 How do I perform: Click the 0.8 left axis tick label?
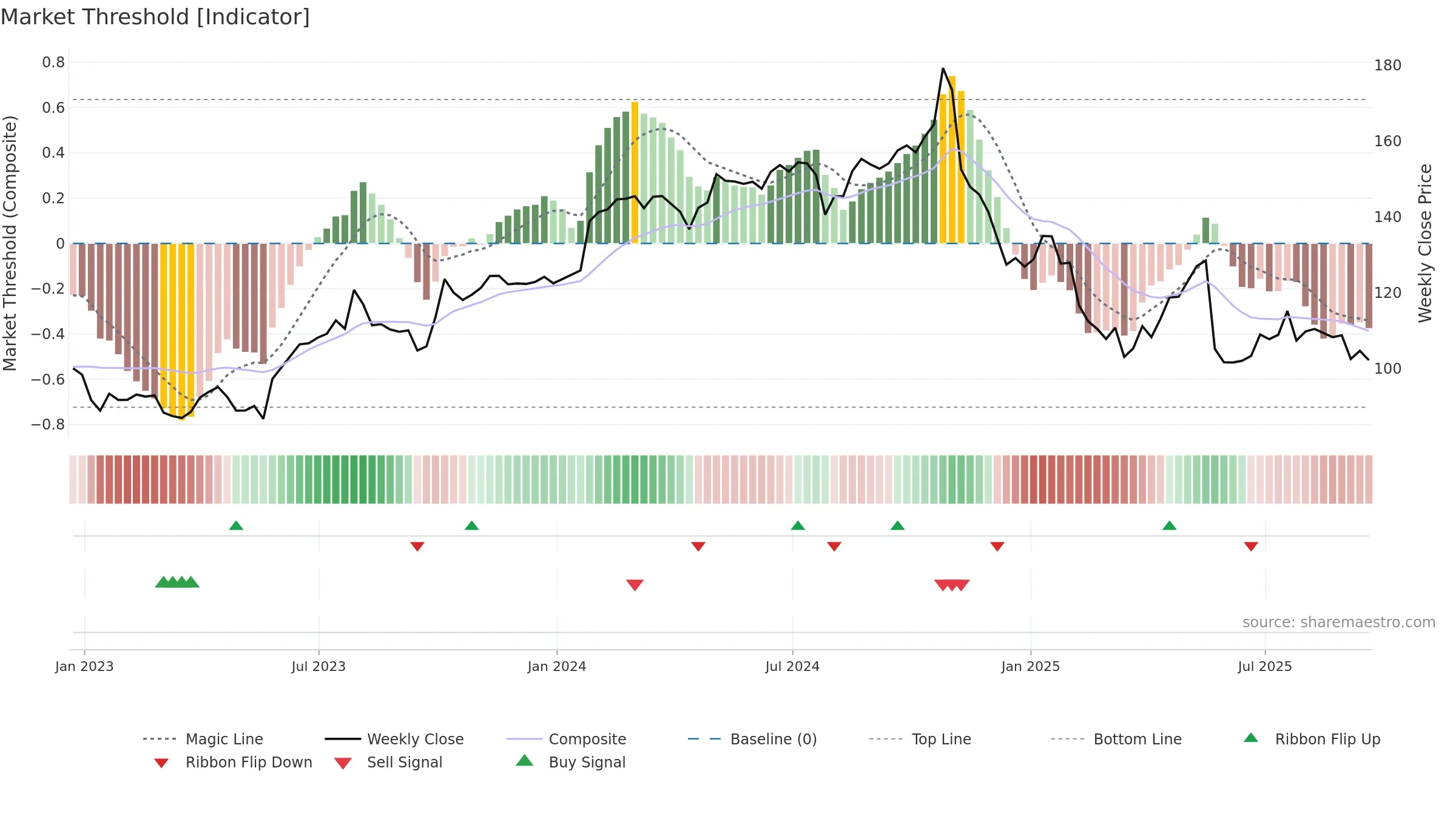coord(53,62)
